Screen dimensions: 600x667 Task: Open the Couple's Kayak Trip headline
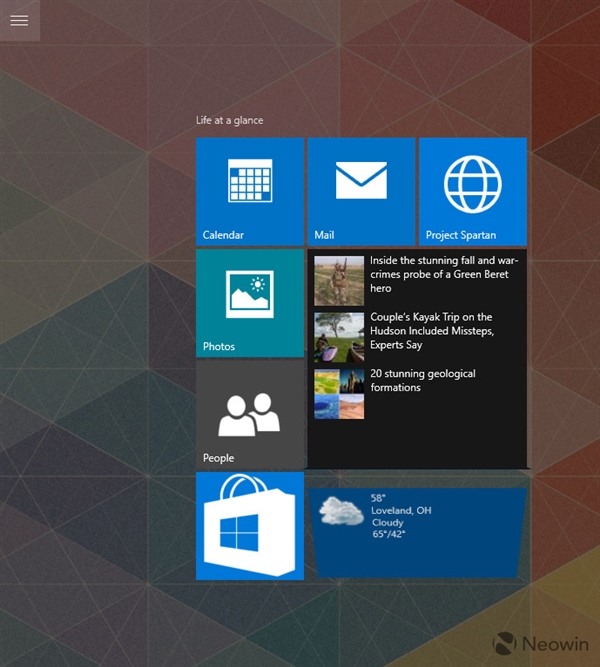pos(432,331)
